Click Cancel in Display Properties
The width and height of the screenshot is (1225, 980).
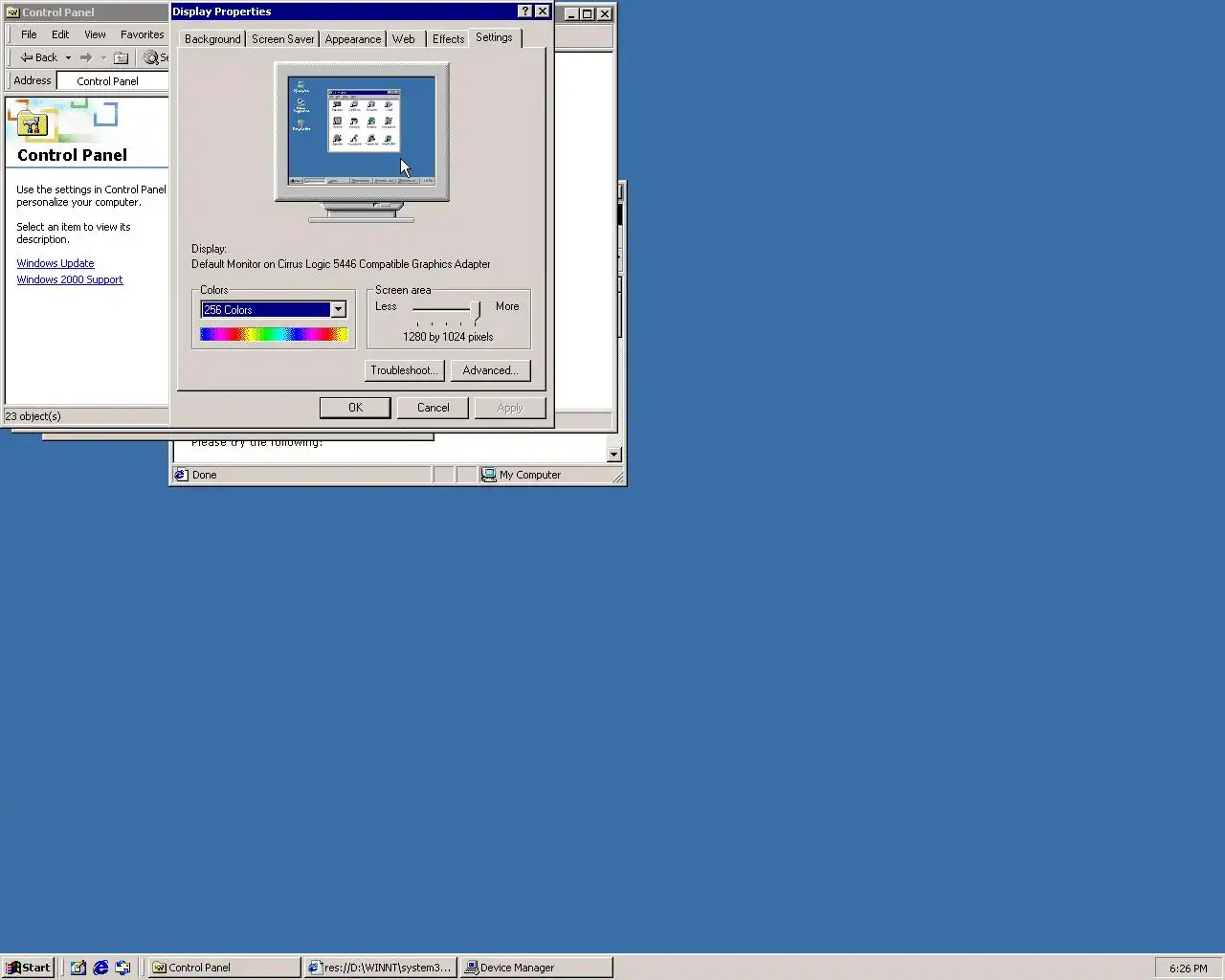433,408
